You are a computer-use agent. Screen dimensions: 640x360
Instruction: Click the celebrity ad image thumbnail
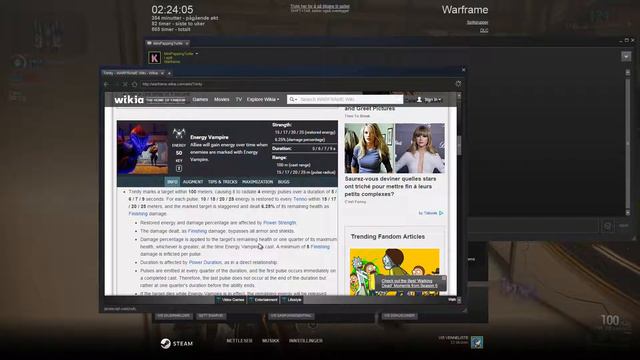pos(394,148)
